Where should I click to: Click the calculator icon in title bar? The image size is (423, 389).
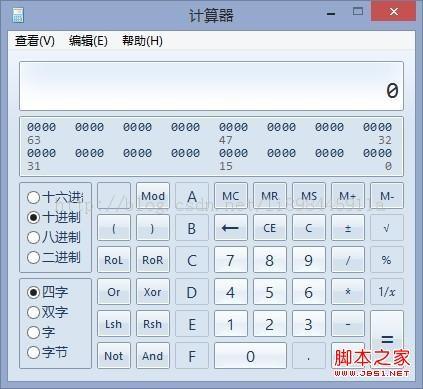pyautogui.click(x=18, y=15)
